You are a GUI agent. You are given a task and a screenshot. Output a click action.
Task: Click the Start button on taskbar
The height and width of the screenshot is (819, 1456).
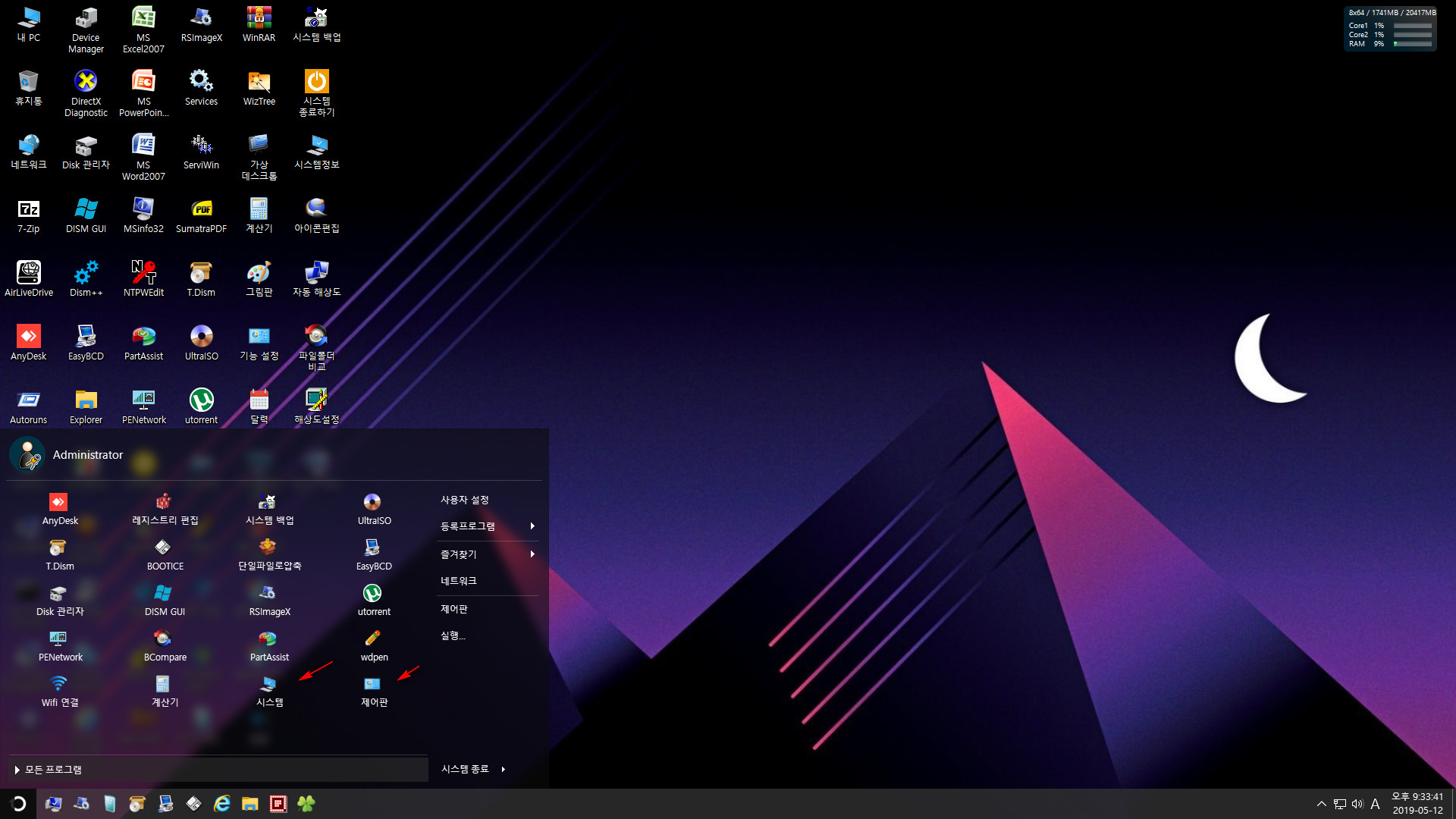18,804
